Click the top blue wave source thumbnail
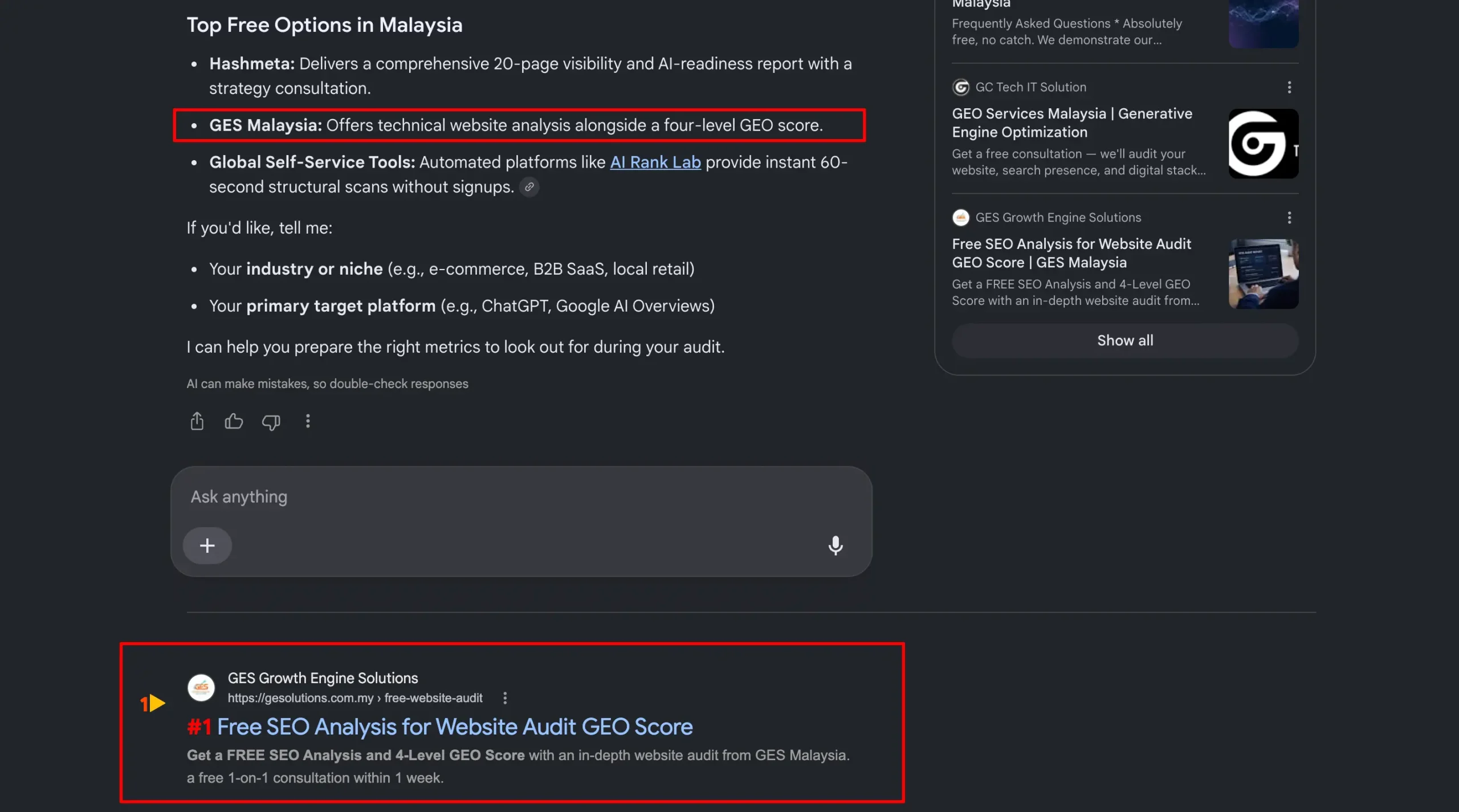1459x812 pixels. (1264, 24)
